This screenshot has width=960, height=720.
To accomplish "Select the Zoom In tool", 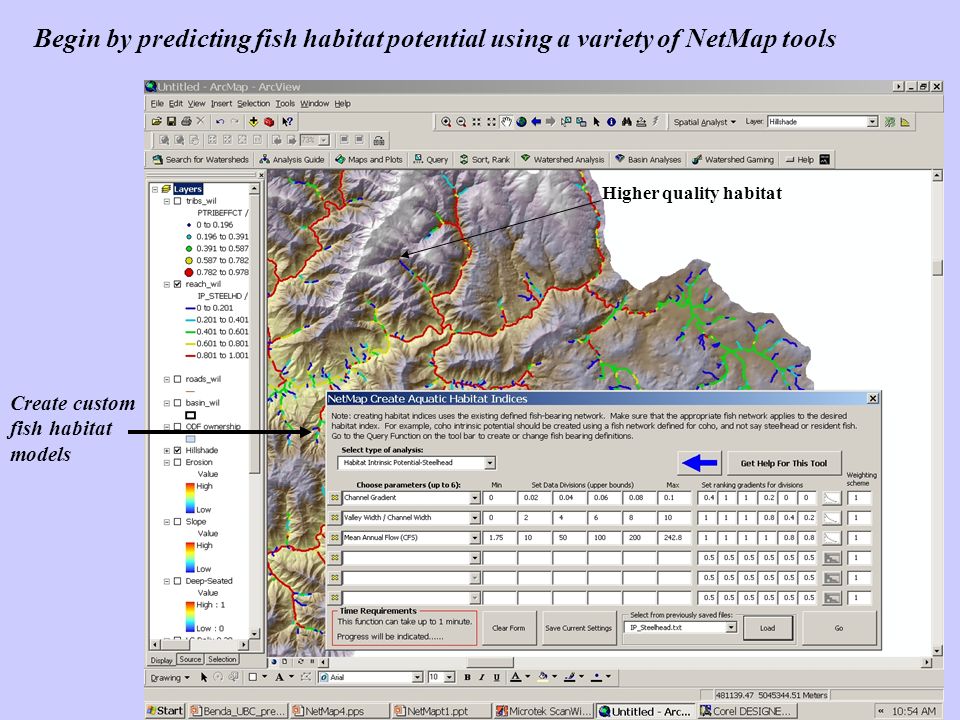I will [x=446, y=122].
